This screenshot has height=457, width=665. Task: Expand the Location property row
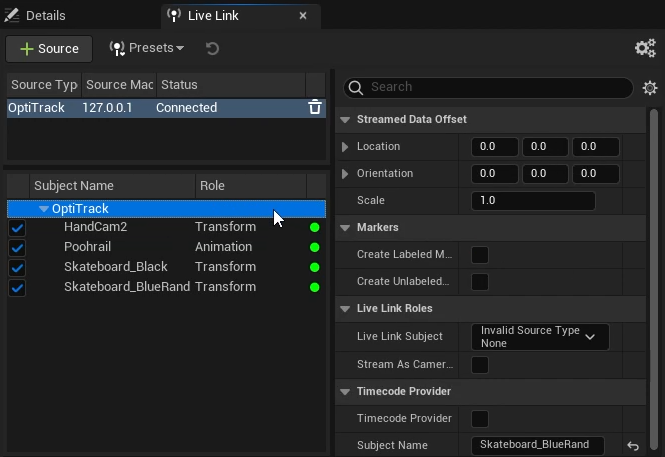[345, 147]
